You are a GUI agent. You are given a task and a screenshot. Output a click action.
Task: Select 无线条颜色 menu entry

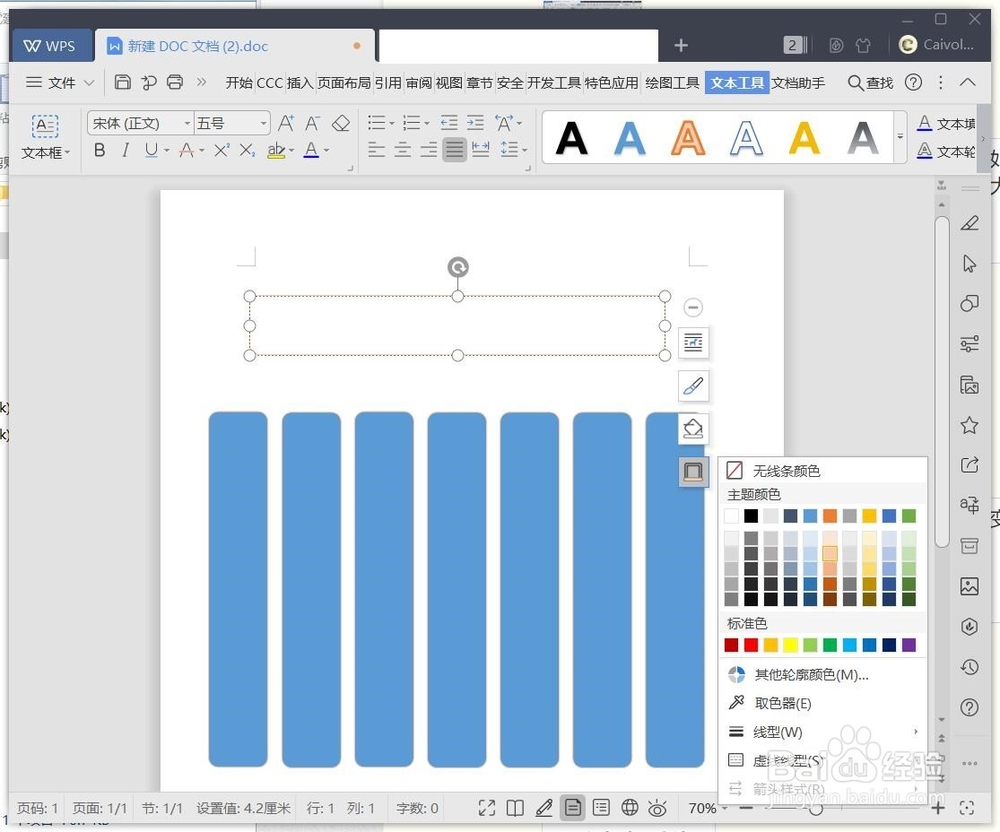823,471
